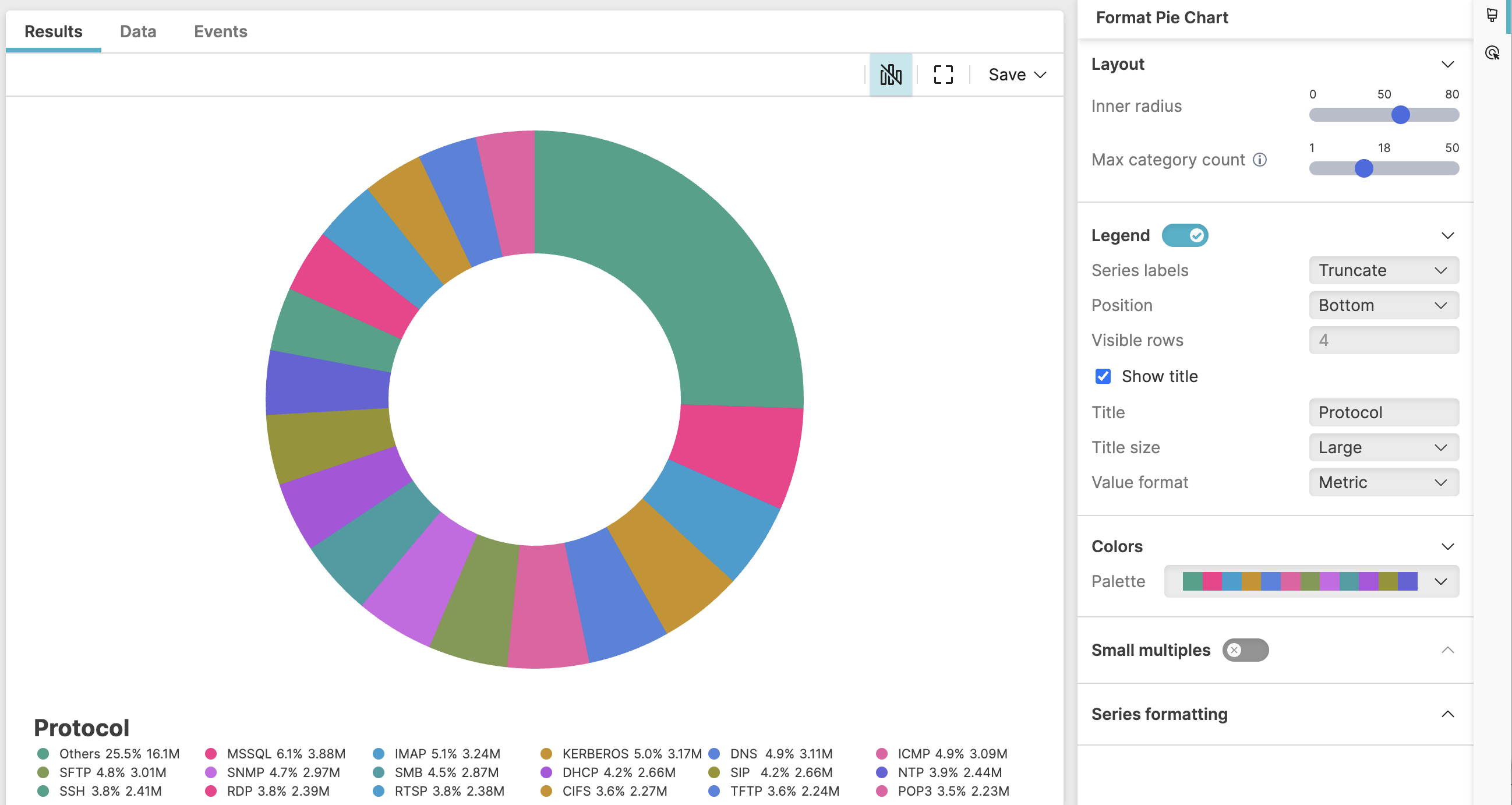Open the Title size dropdown

pyautogui.click(x=1383, y=447)
